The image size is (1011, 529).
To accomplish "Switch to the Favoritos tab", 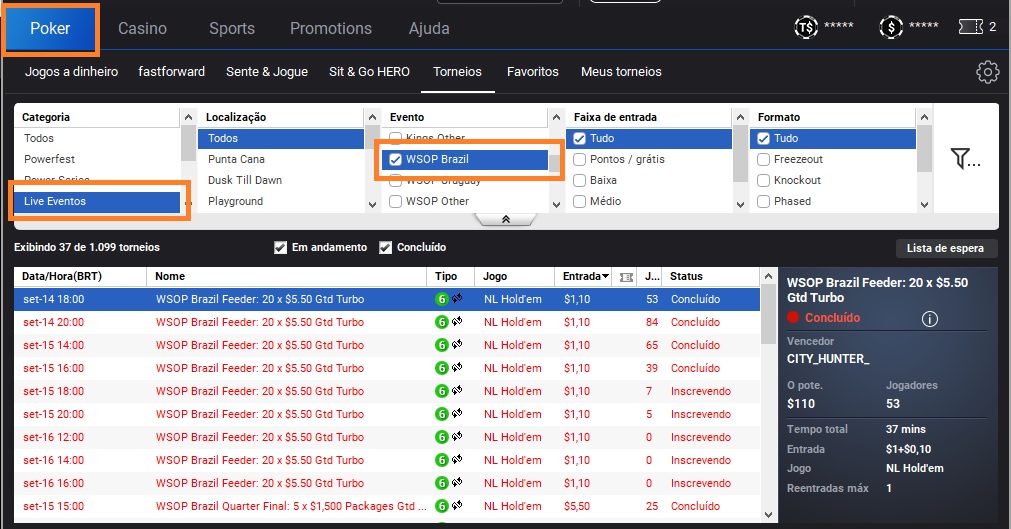I will coord(533,72).
